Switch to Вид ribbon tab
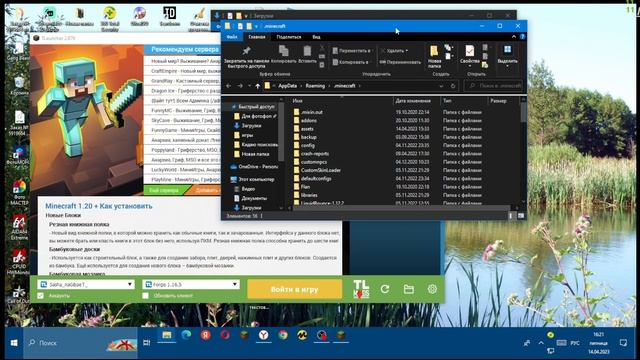 point(316,37)
